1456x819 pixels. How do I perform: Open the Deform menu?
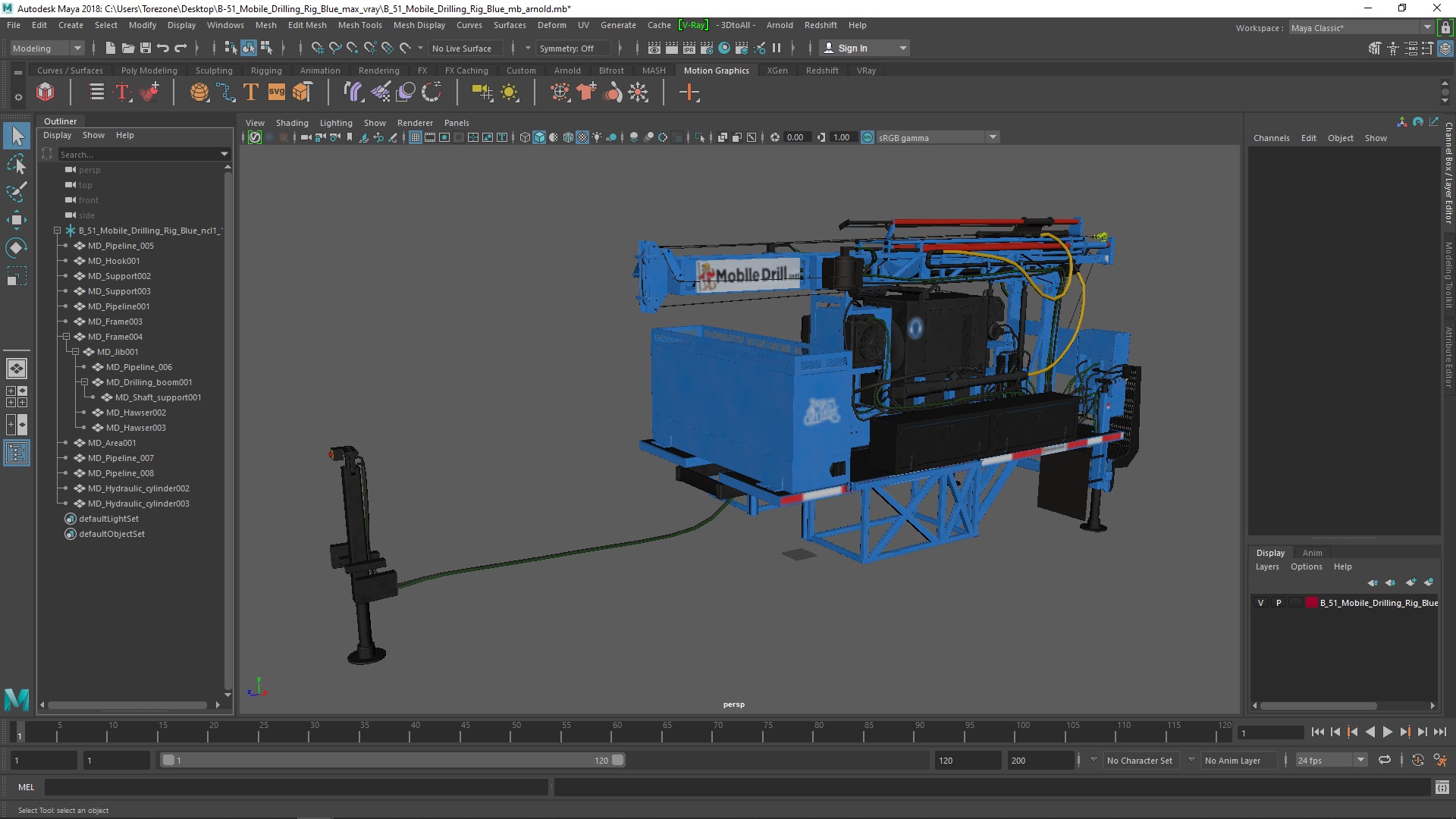[551, 25]
